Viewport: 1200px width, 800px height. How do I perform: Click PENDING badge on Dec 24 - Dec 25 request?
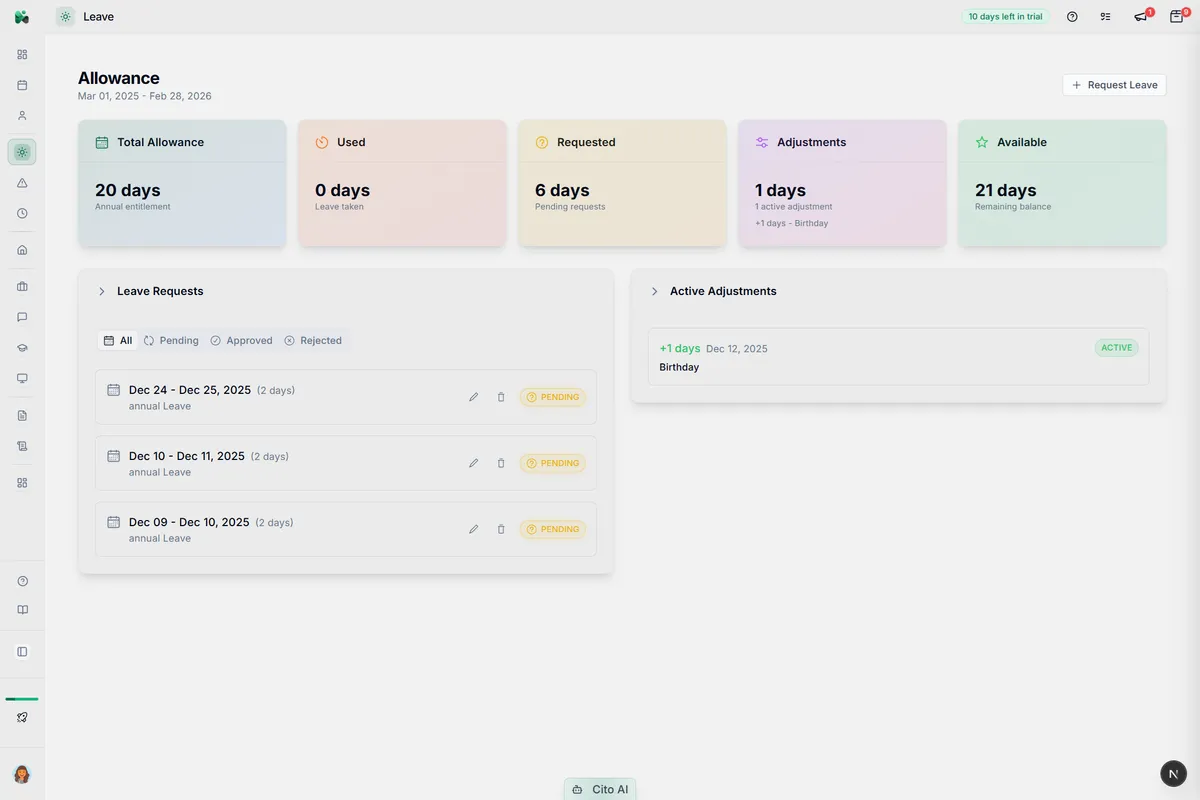(552, 397)
